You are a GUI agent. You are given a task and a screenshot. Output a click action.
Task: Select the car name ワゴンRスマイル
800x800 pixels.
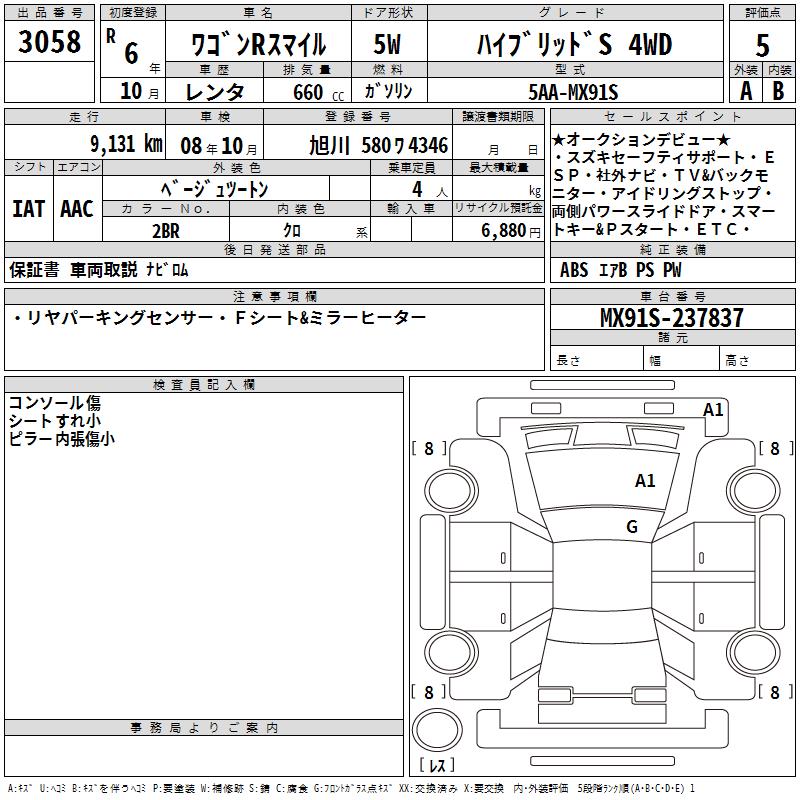tap(258, 44)
